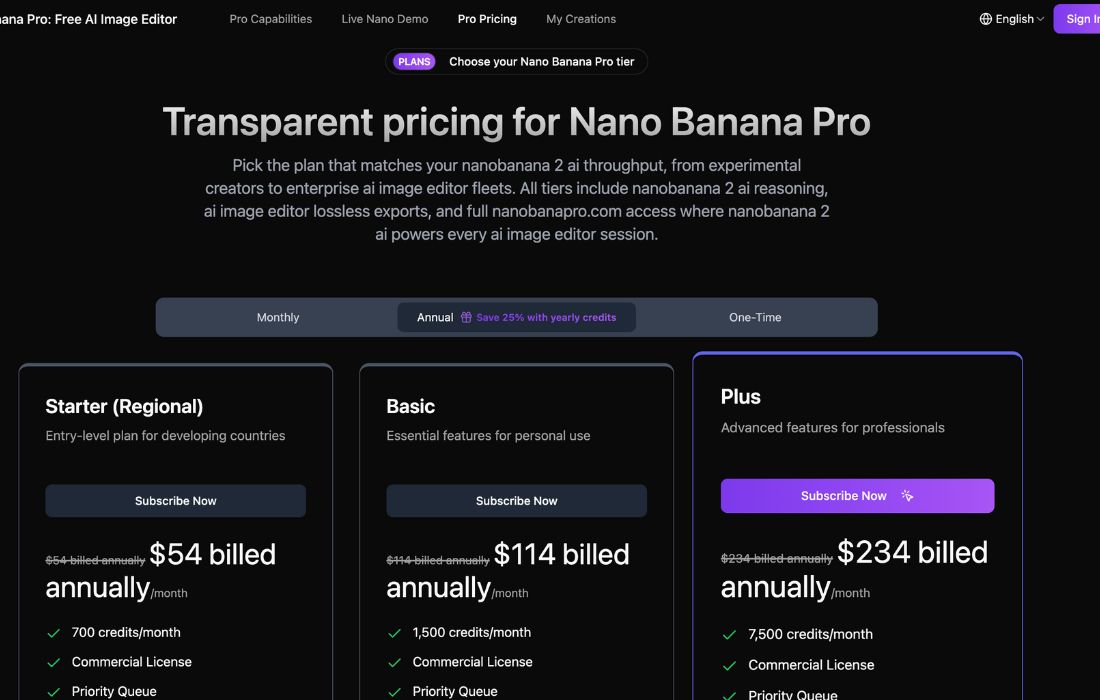Viewport: 1100px width, 700px height.
Task: Click checkmark next to Starter Commercial License
Action: tap(53, 662)
